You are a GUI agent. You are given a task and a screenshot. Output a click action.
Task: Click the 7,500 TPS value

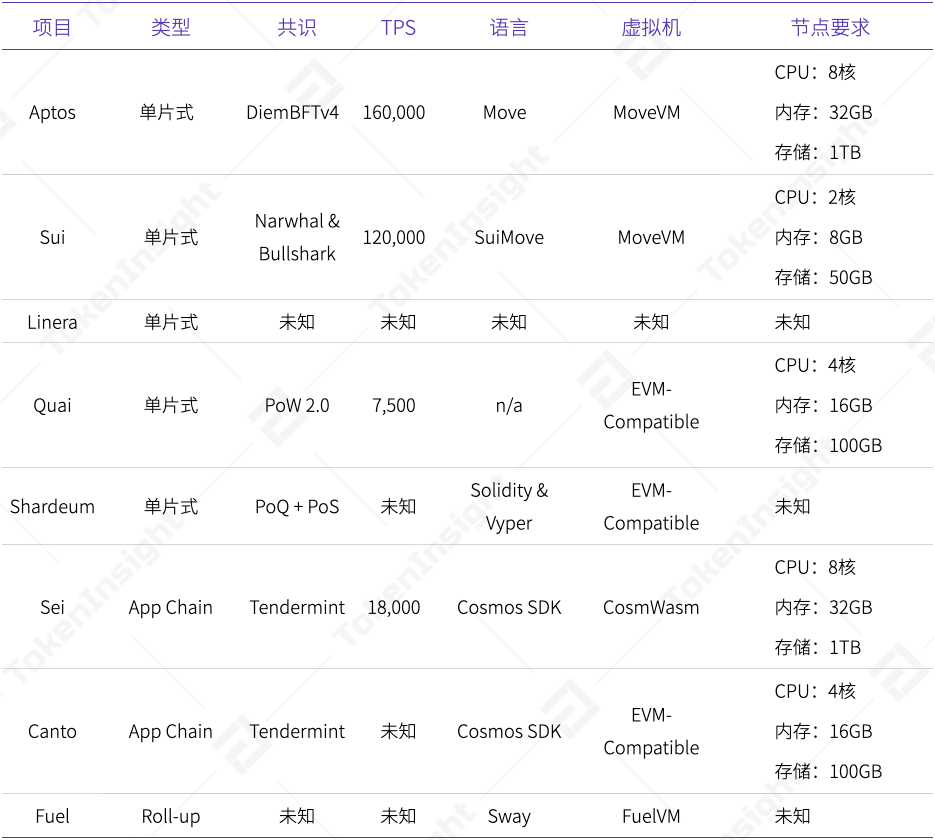click(394, 405)
